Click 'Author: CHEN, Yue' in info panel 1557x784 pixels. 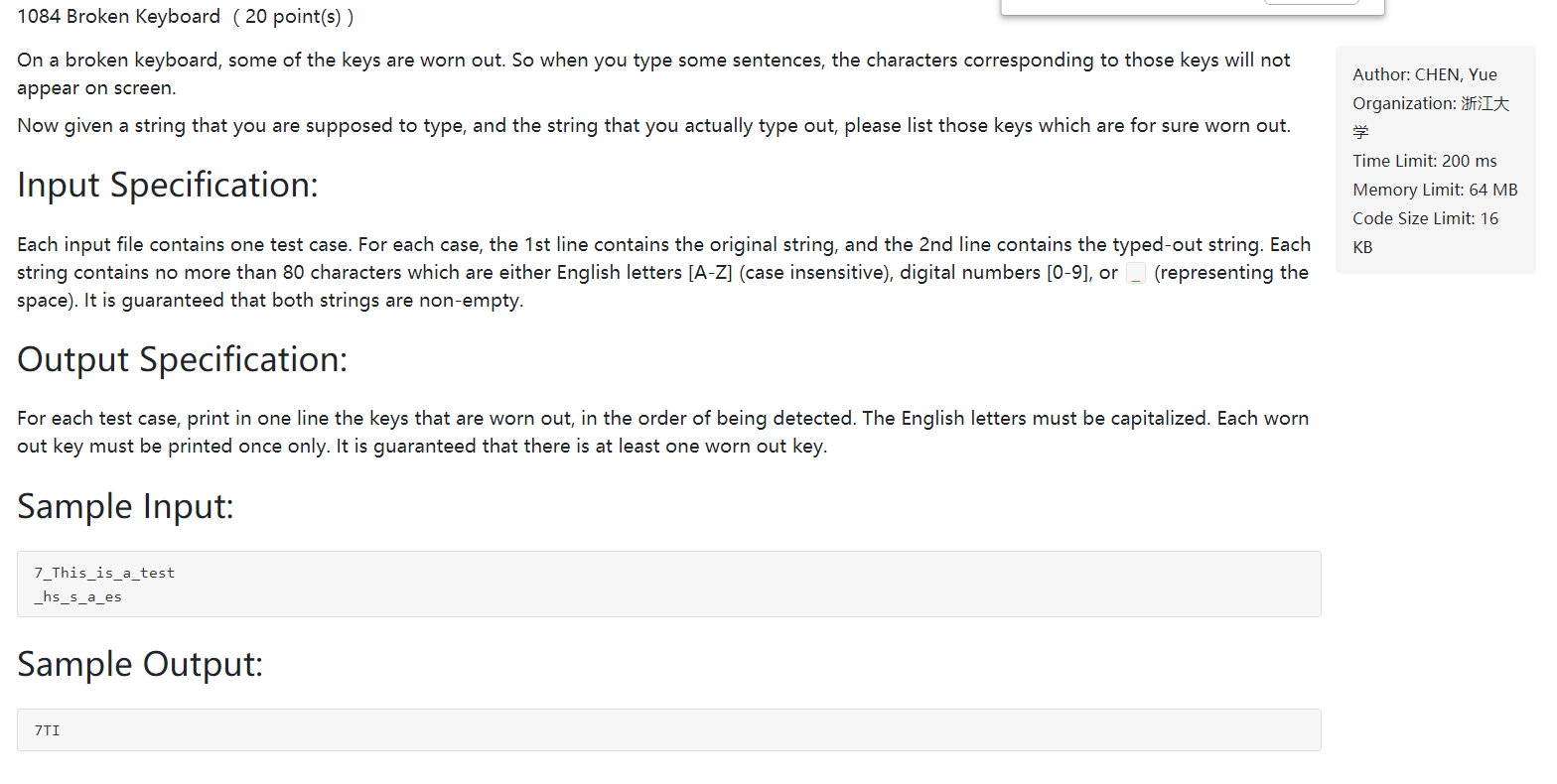(1425, 74)
